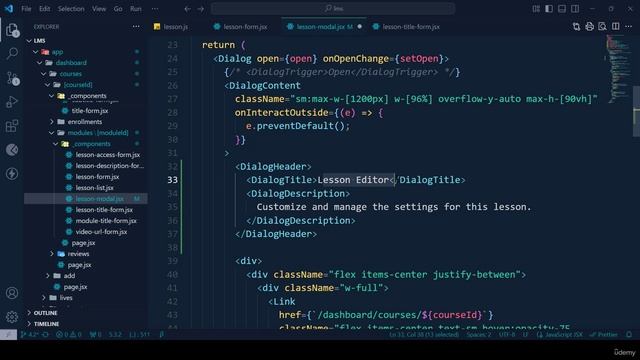
Task: Click the preview magnifier icon in editor toolbar
Action: tap(602, 27)
